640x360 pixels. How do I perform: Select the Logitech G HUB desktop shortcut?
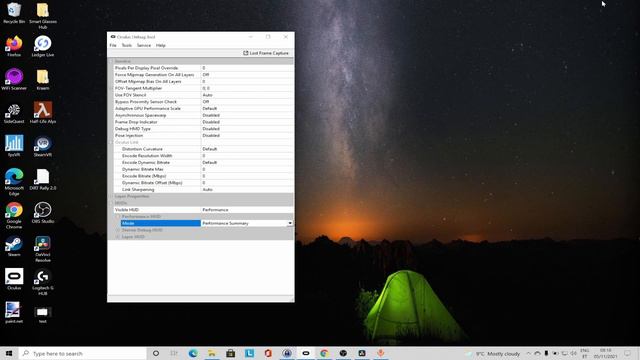point(43,282)
